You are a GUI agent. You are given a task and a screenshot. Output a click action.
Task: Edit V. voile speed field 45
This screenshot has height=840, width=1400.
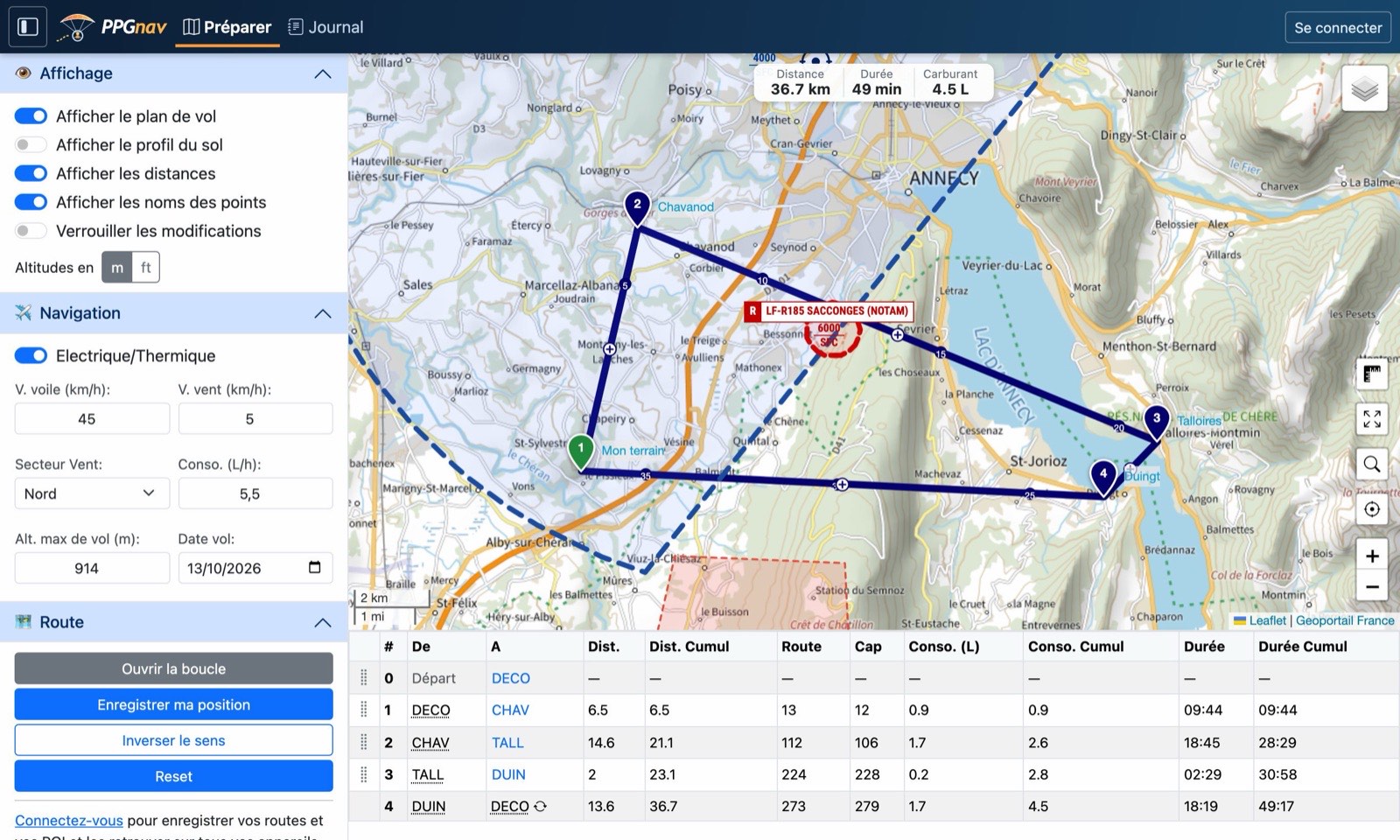[92, 418]
